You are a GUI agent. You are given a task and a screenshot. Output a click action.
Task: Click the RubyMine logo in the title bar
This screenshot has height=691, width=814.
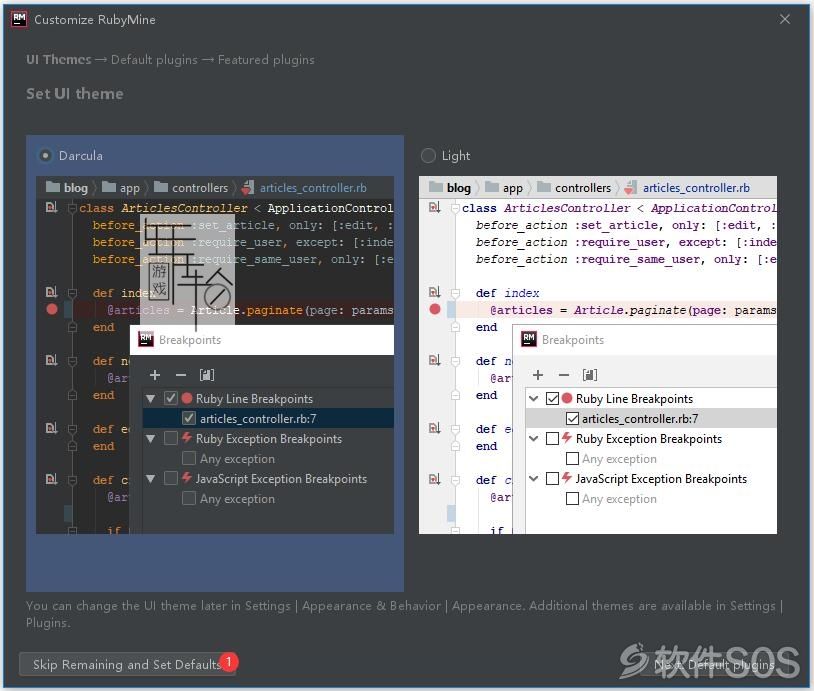(19, 19)
